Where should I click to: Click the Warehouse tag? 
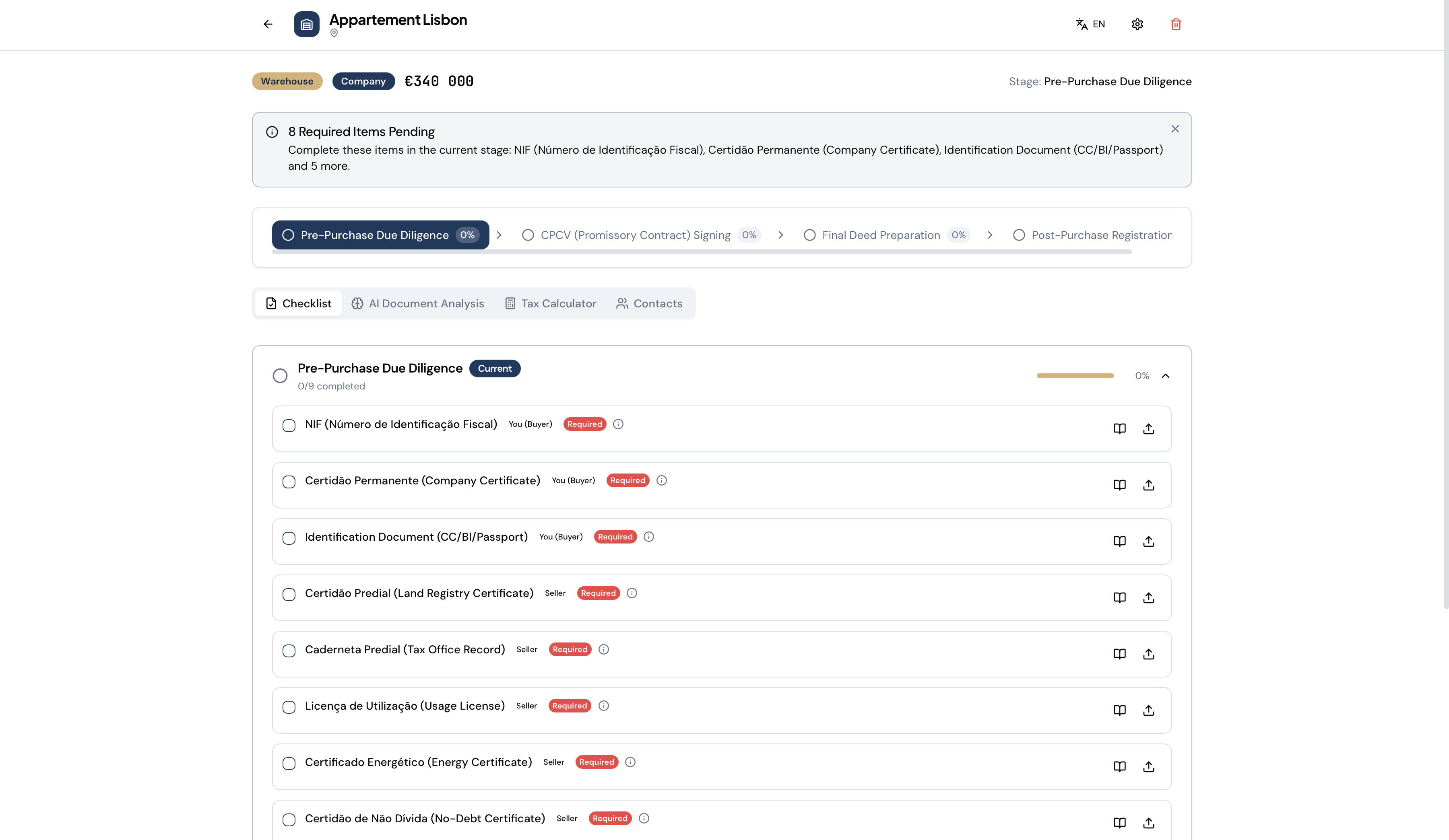(x=287, y=81)
